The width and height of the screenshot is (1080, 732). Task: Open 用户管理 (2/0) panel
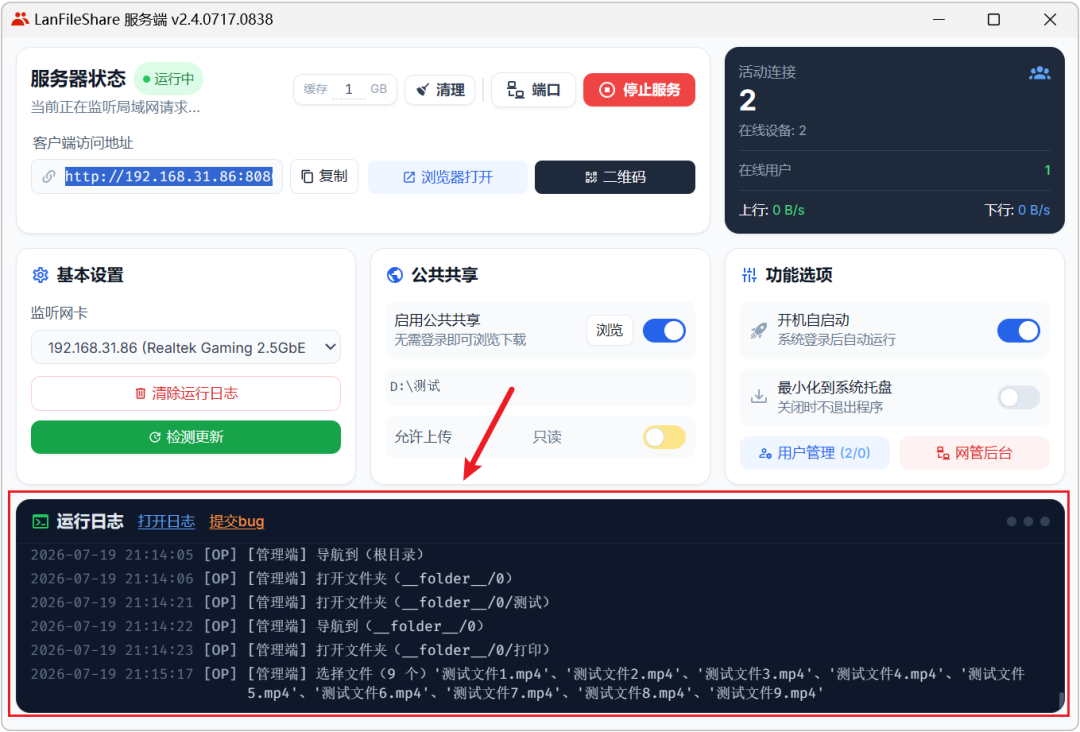point(815,453)
